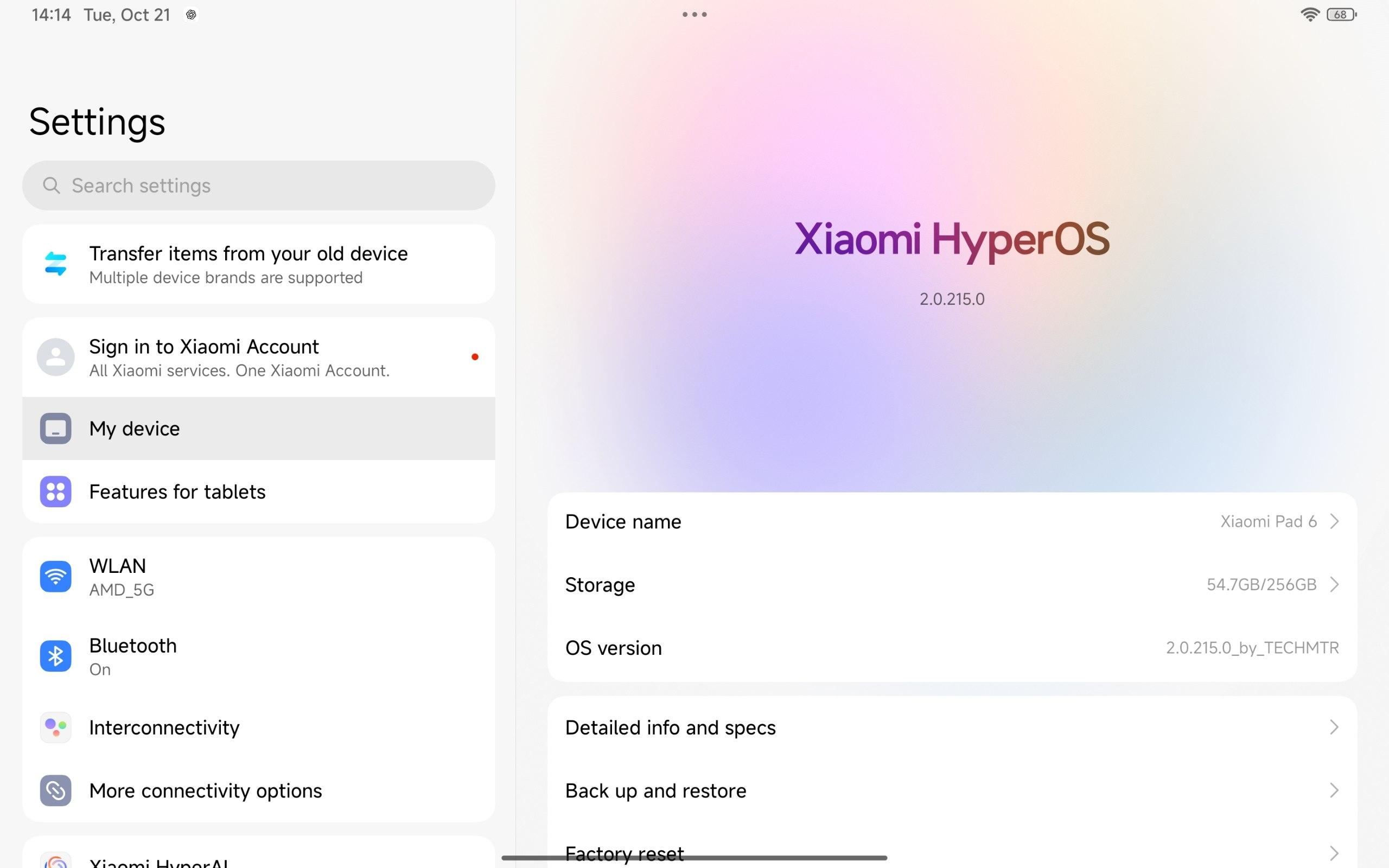This screenshot has width=1389, height=868.
Task: Select the My device tablet icon
Action: click(x=56, y=428)
